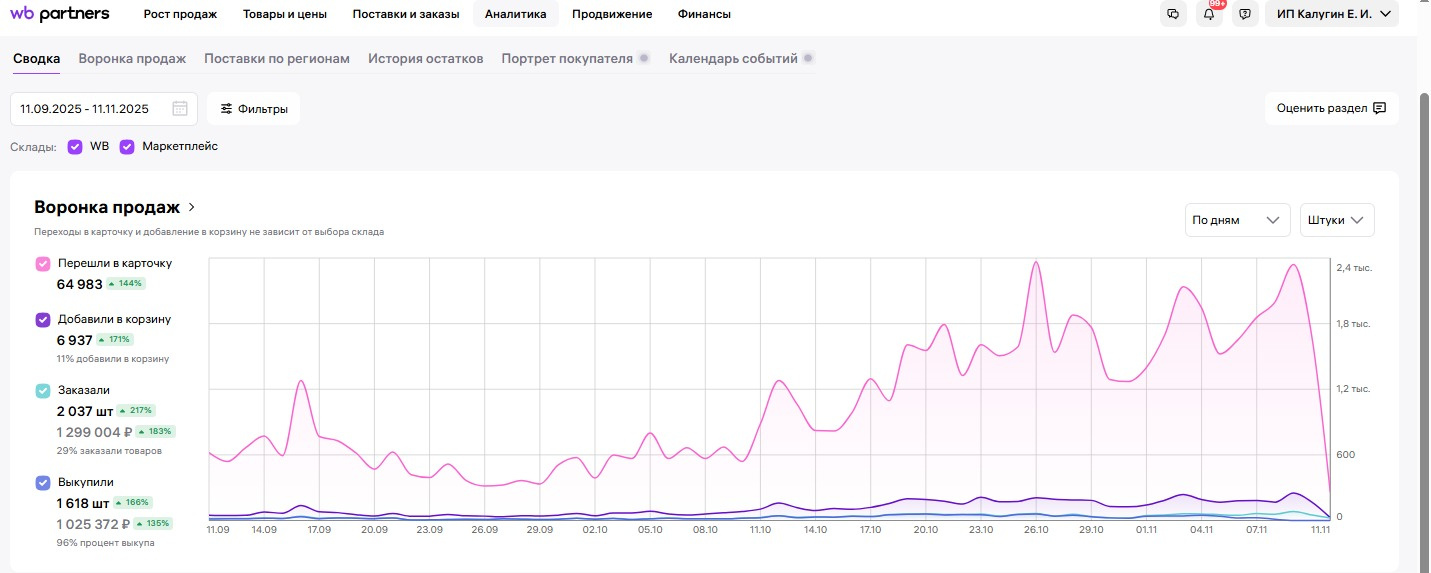This screenshot has height=573, width=1431.
Task: Click the arrow next to Воронка продаж heading
Action: [x=192, y=207]
